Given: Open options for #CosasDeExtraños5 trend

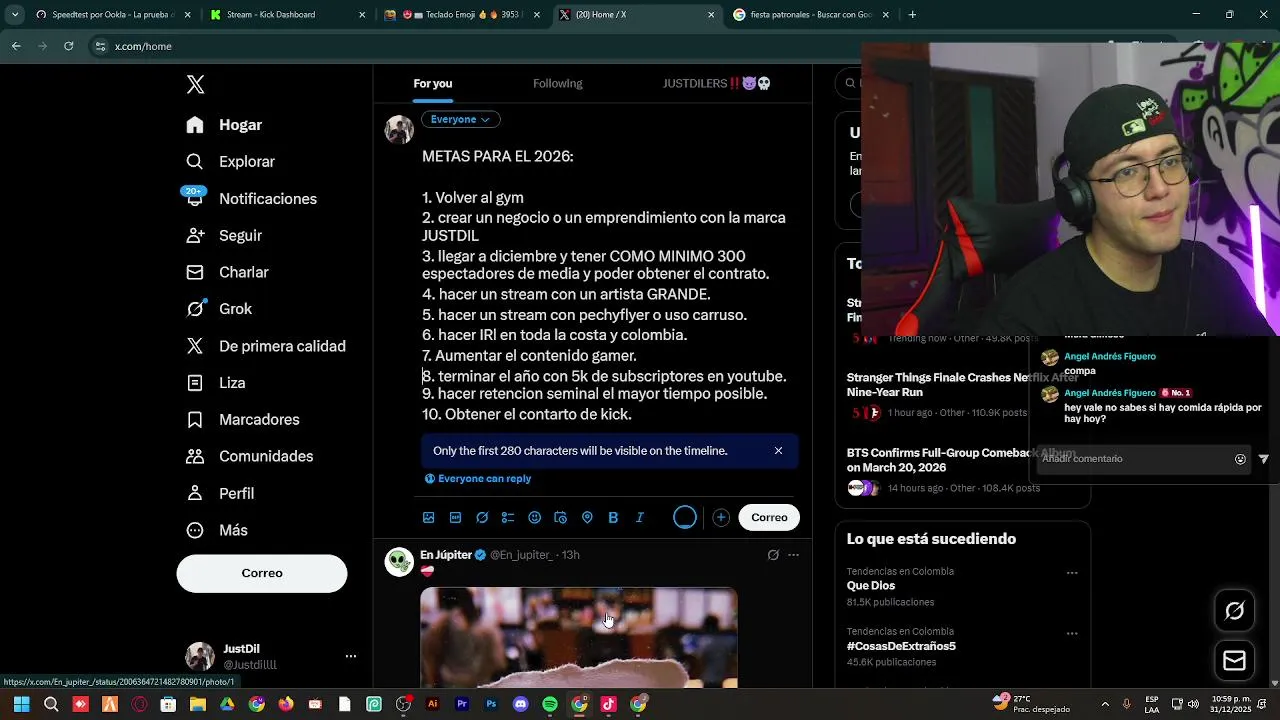Looking at the screenshot, I should 1072,634.
